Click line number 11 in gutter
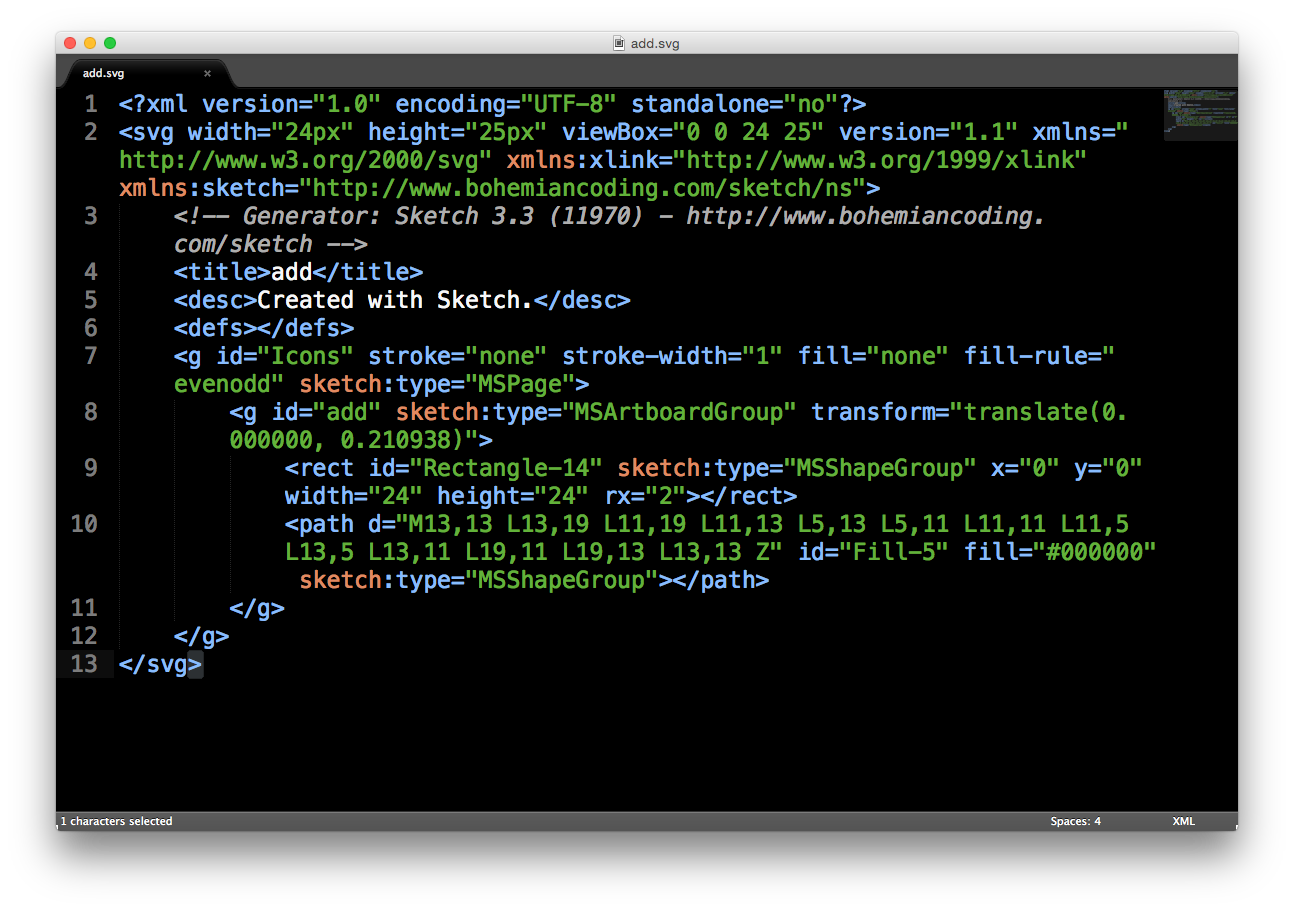Screen dimensions: 1294x911 [84, 608]
